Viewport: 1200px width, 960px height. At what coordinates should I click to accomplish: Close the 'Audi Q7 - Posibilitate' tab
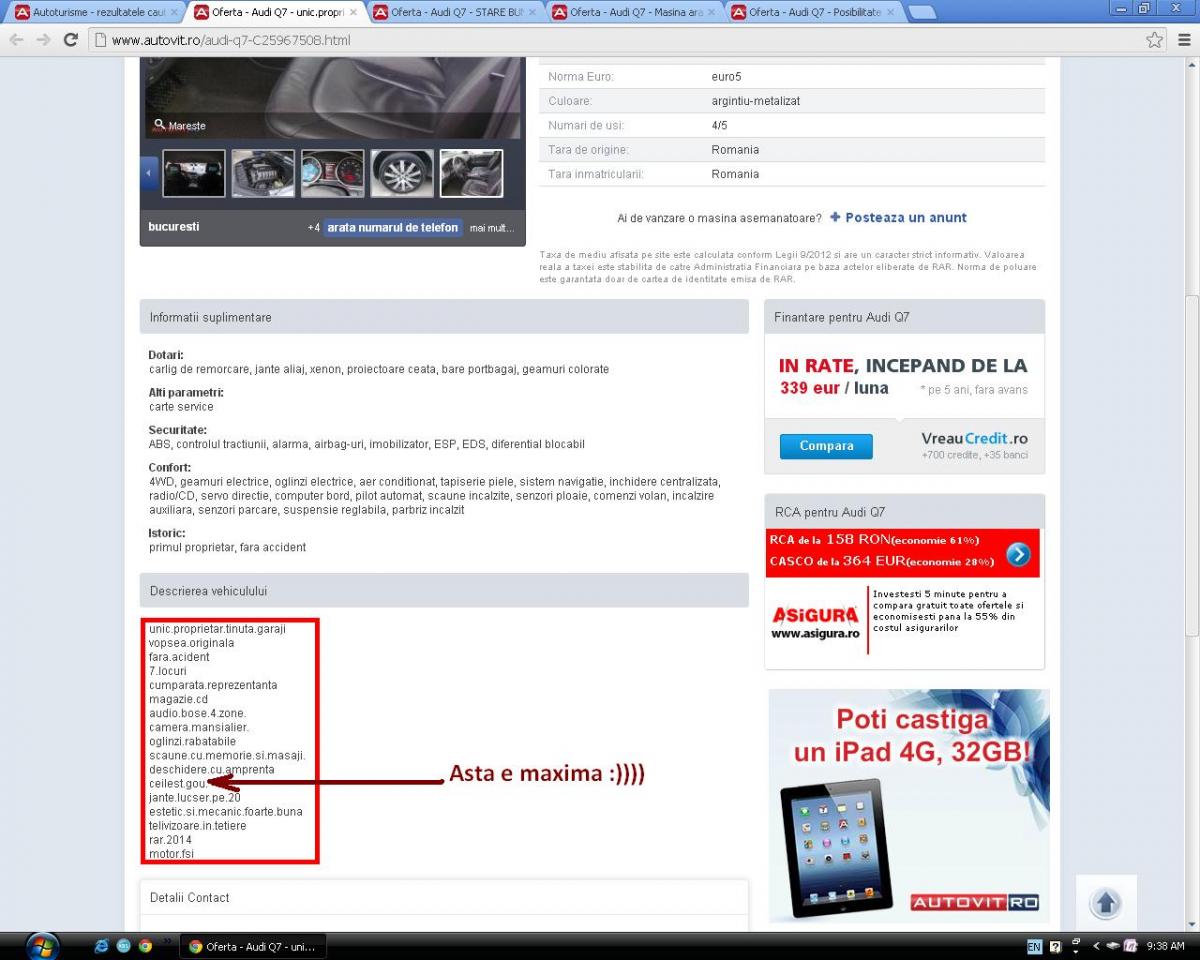(890, 13)
